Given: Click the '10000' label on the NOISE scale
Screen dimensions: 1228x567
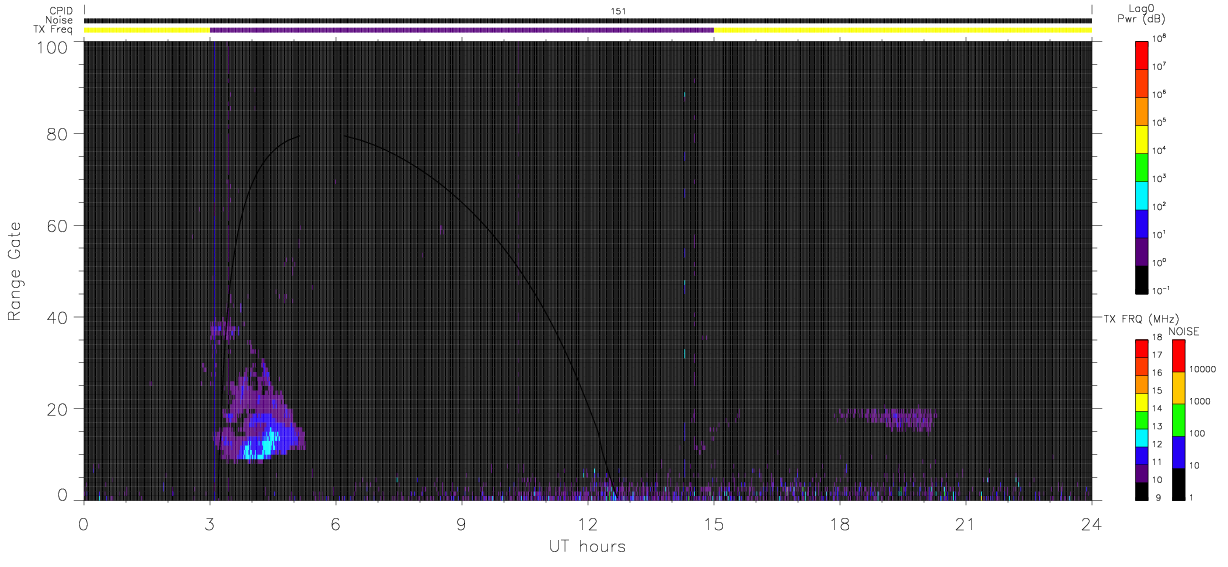Looking at the screenshot, I should tap(1204, 371).
